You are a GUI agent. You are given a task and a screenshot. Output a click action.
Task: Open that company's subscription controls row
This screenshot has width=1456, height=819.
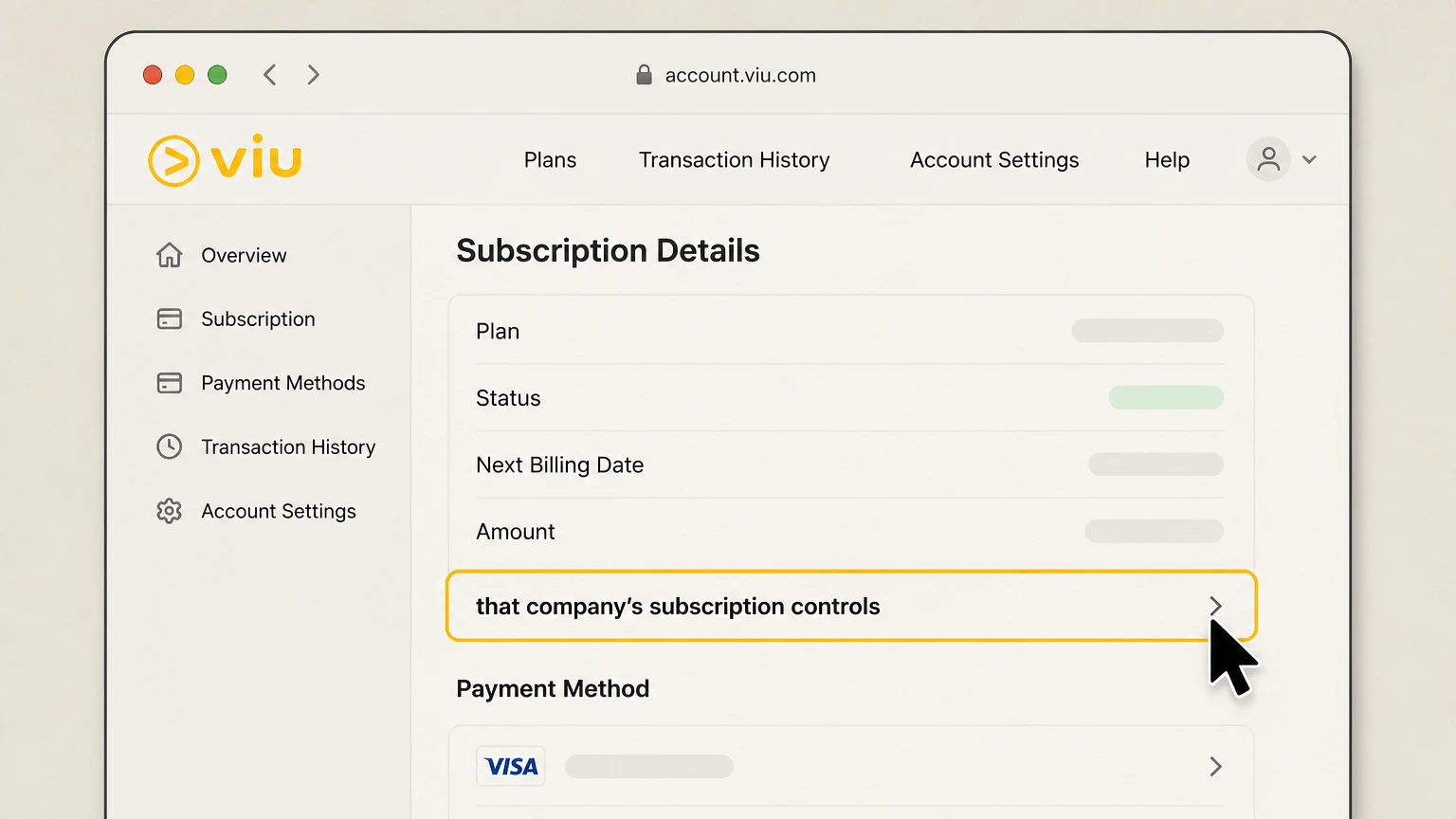point(851,606)
